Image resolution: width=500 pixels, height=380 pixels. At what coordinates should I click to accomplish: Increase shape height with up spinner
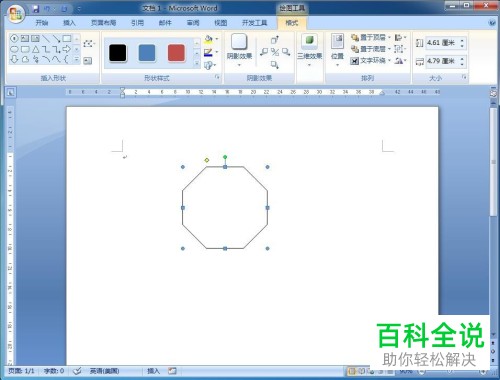(x=462, y=40)
